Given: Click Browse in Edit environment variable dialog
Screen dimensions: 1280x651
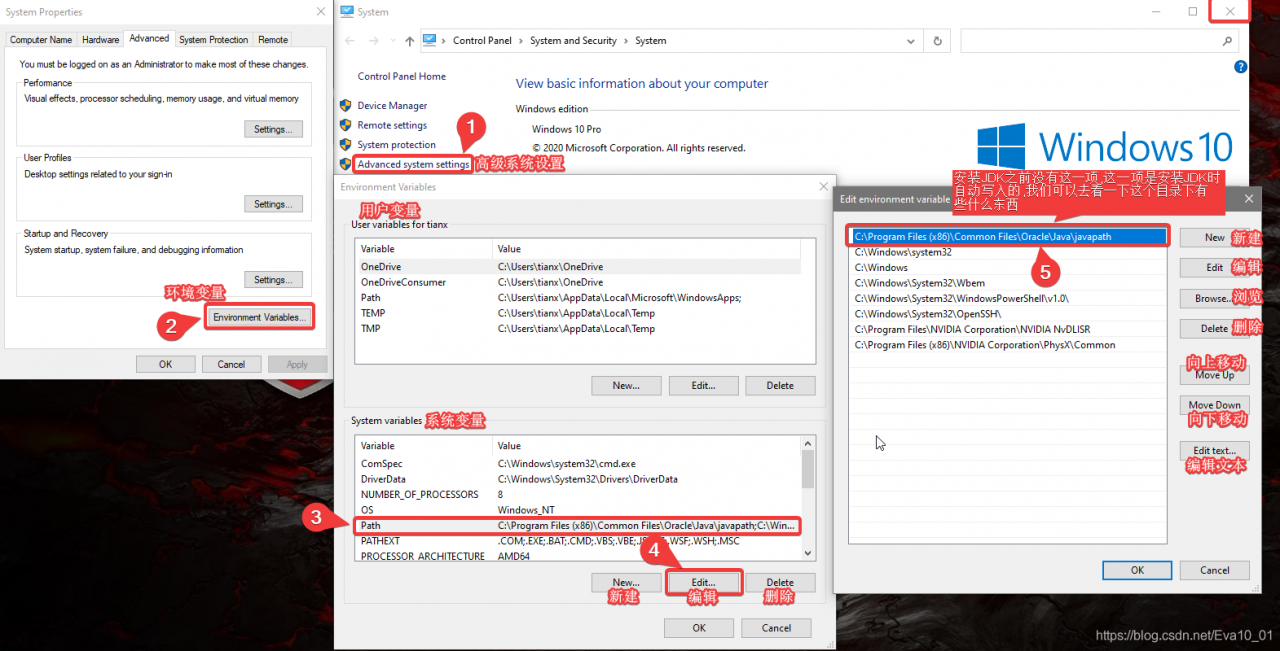Looking at the screenshot, I should [1214, 298].
